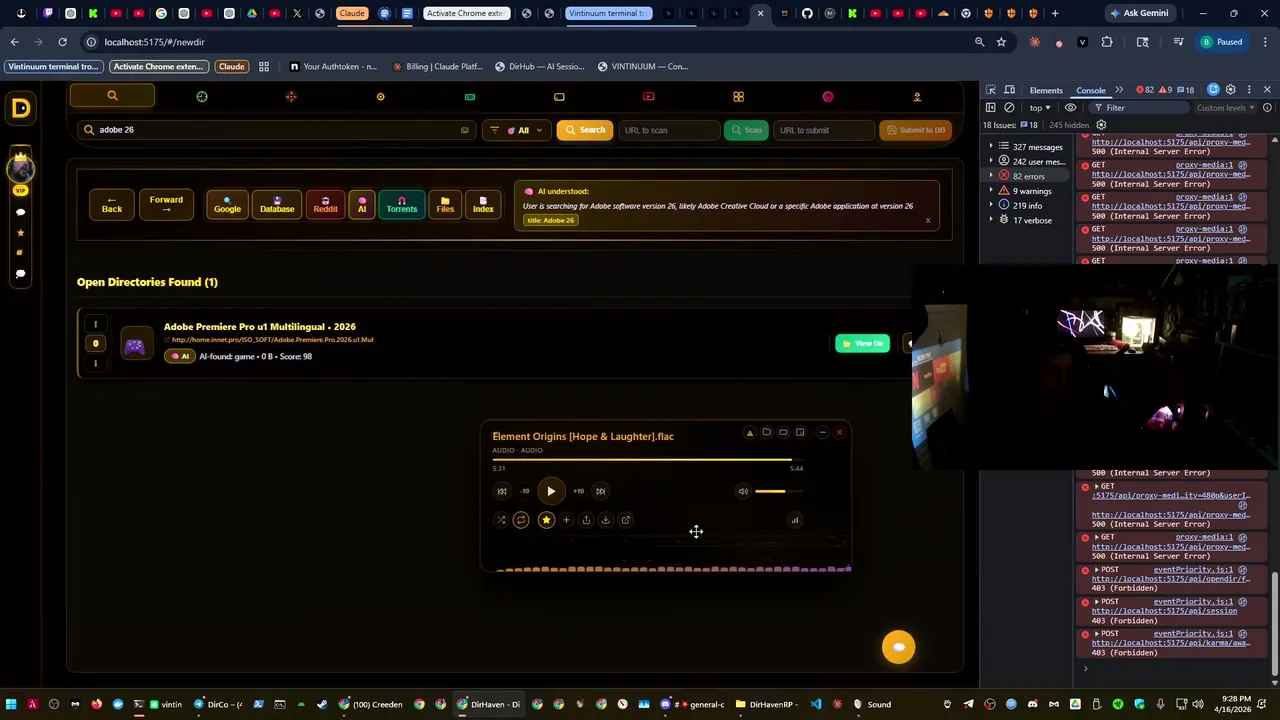This screenshot has width=1280, height=720.
Task: Toggle shuffle in the audio player
Action: tap(501, 520)
